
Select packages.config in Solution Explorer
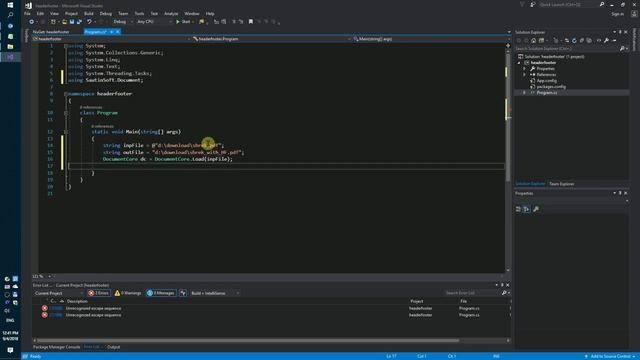[551, 87]
